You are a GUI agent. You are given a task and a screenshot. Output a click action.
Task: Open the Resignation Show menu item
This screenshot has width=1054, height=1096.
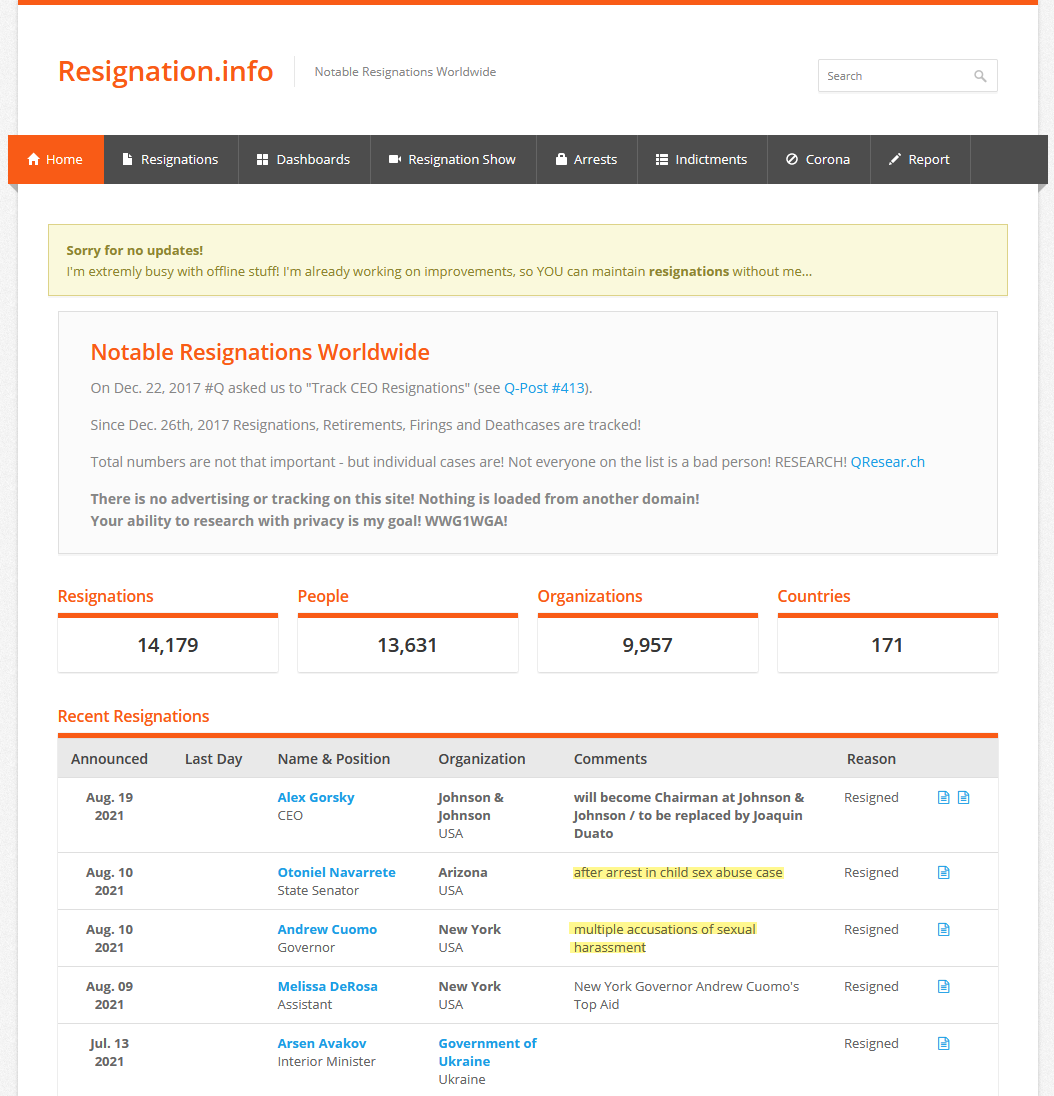(x=453, y=159)
